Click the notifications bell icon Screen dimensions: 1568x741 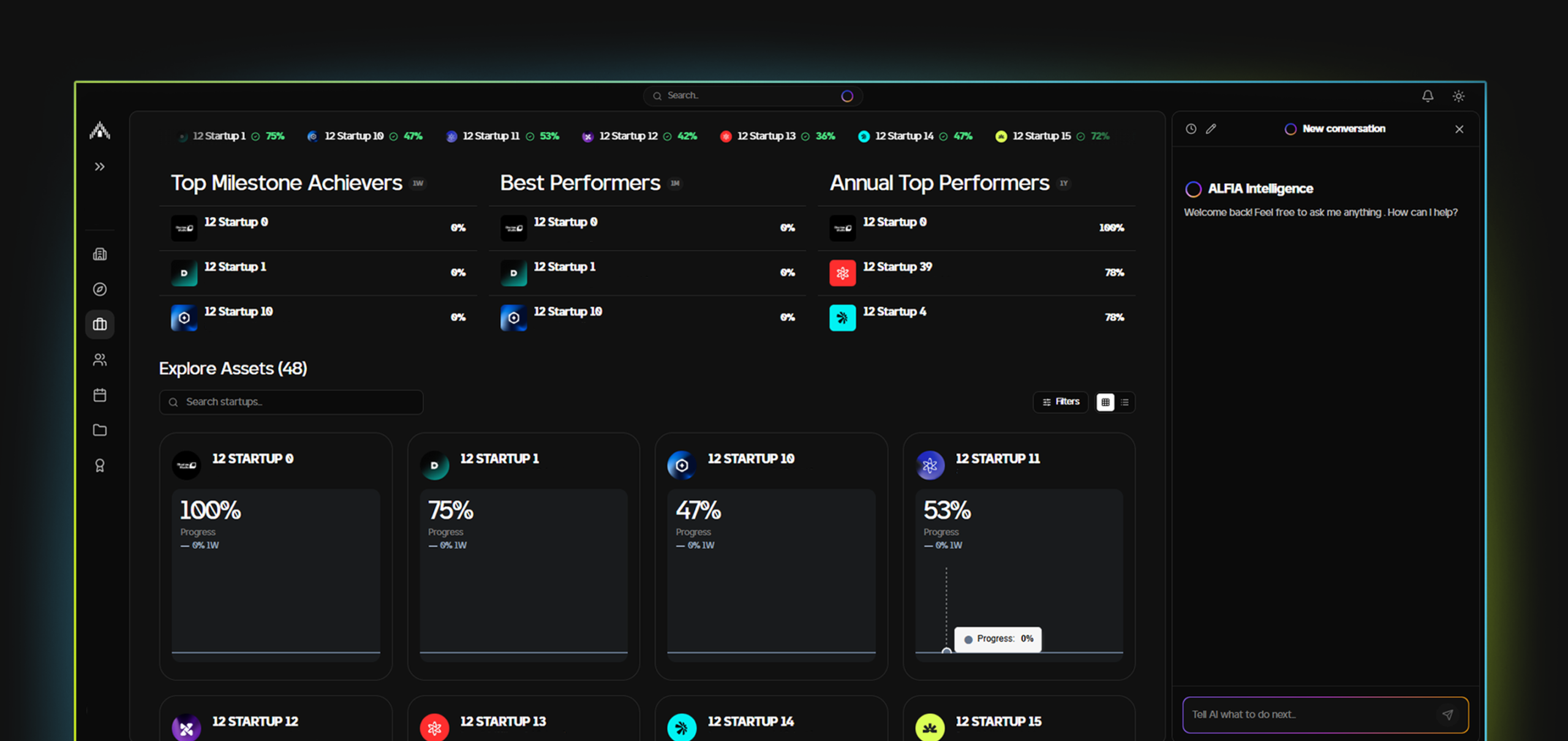click(1427, 96)
